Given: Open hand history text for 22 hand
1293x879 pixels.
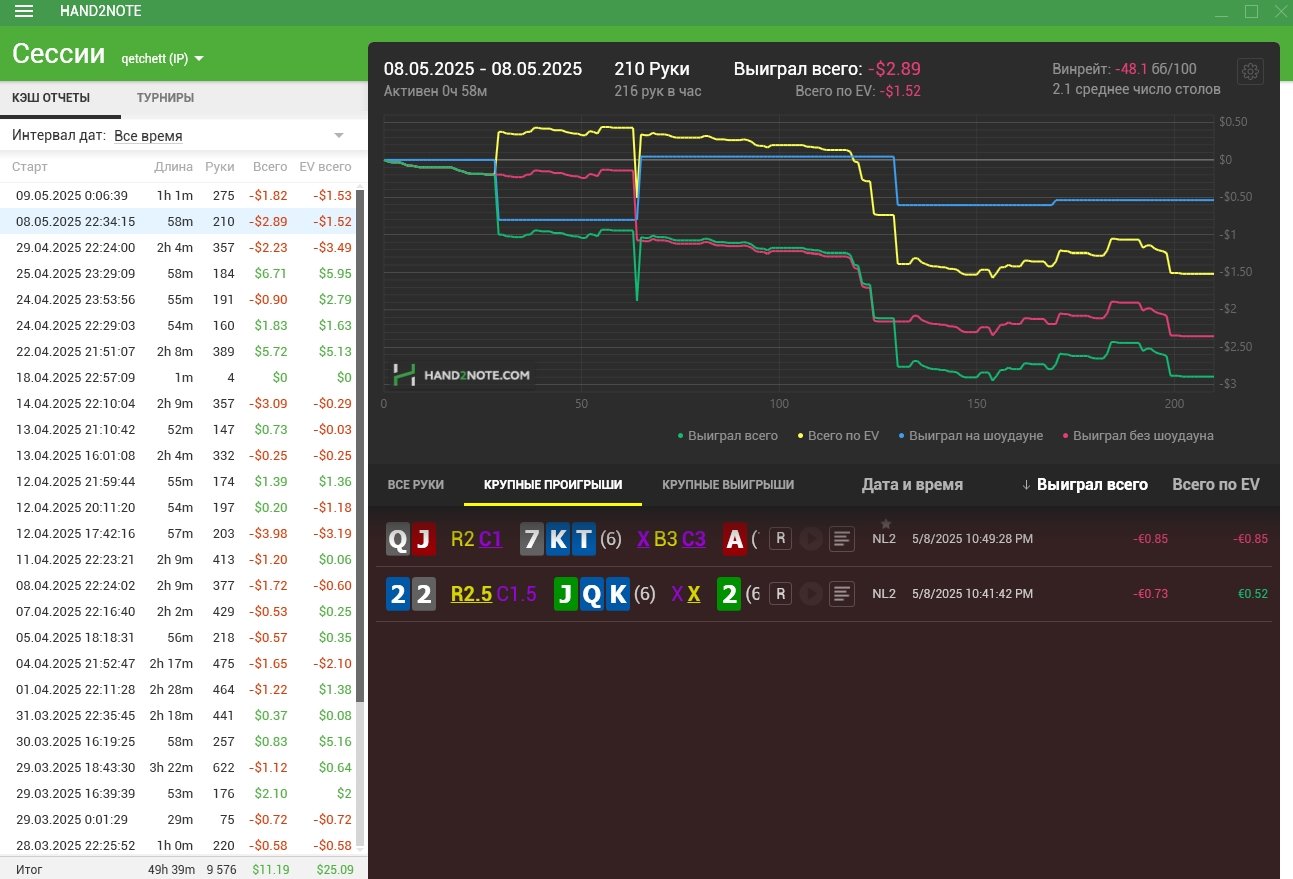Looking at the screenshot, I should pos(842,594).
